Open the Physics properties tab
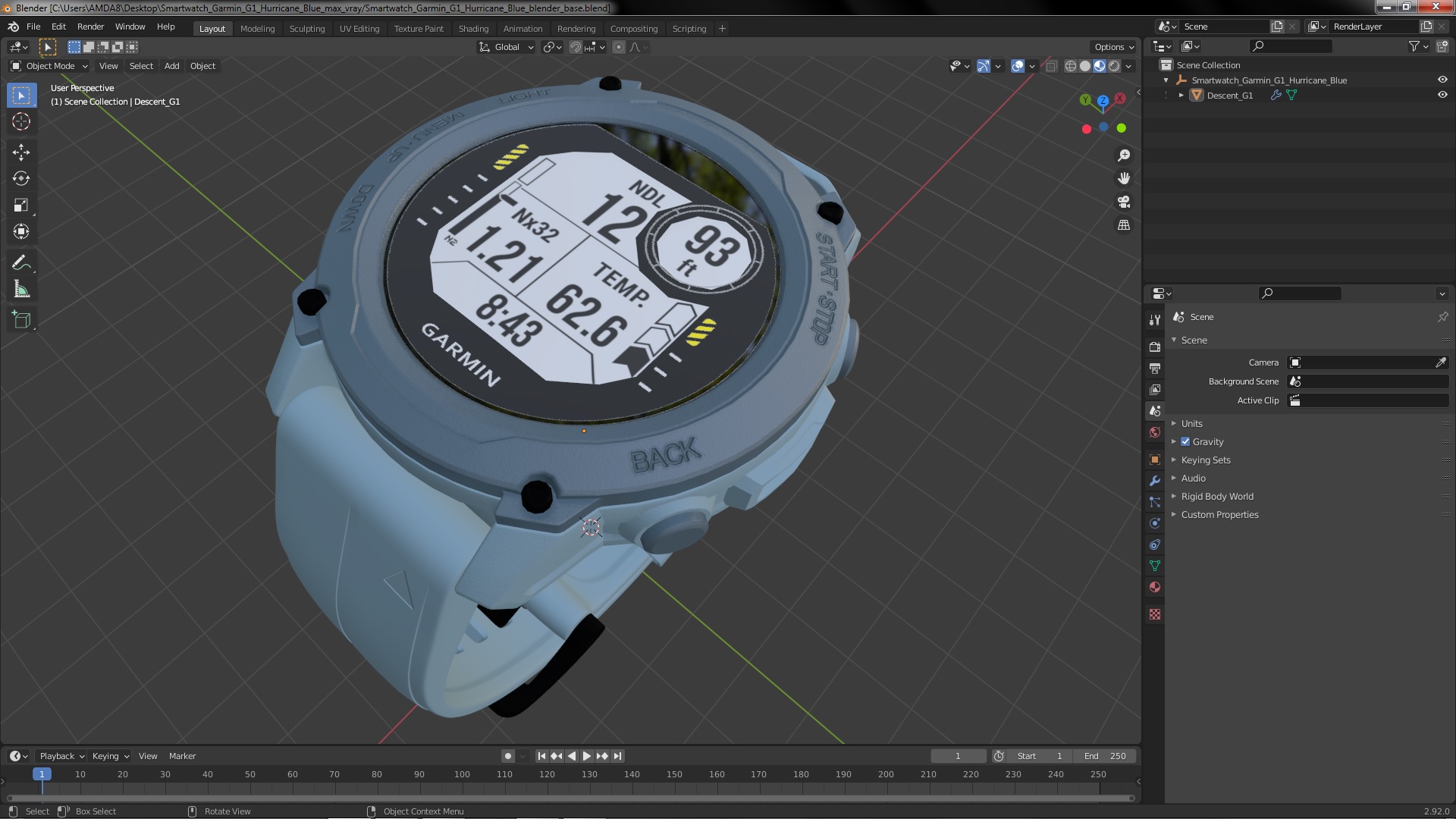The width and height of the screenshot is (1456, 819). point(1155,523)
